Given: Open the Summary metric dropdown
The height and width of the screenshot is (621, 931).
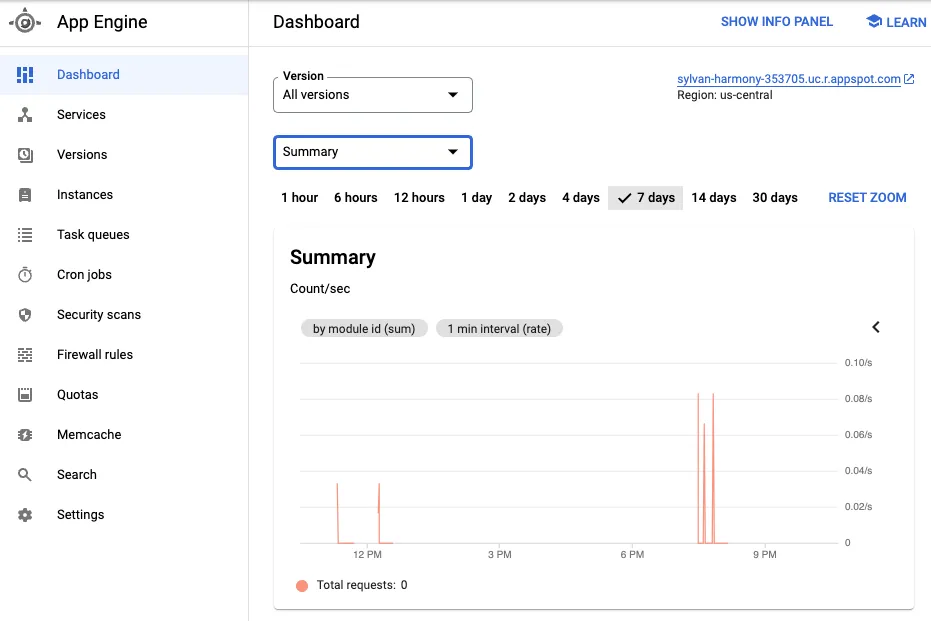Looking at the screenshot, I should (372, 151).
